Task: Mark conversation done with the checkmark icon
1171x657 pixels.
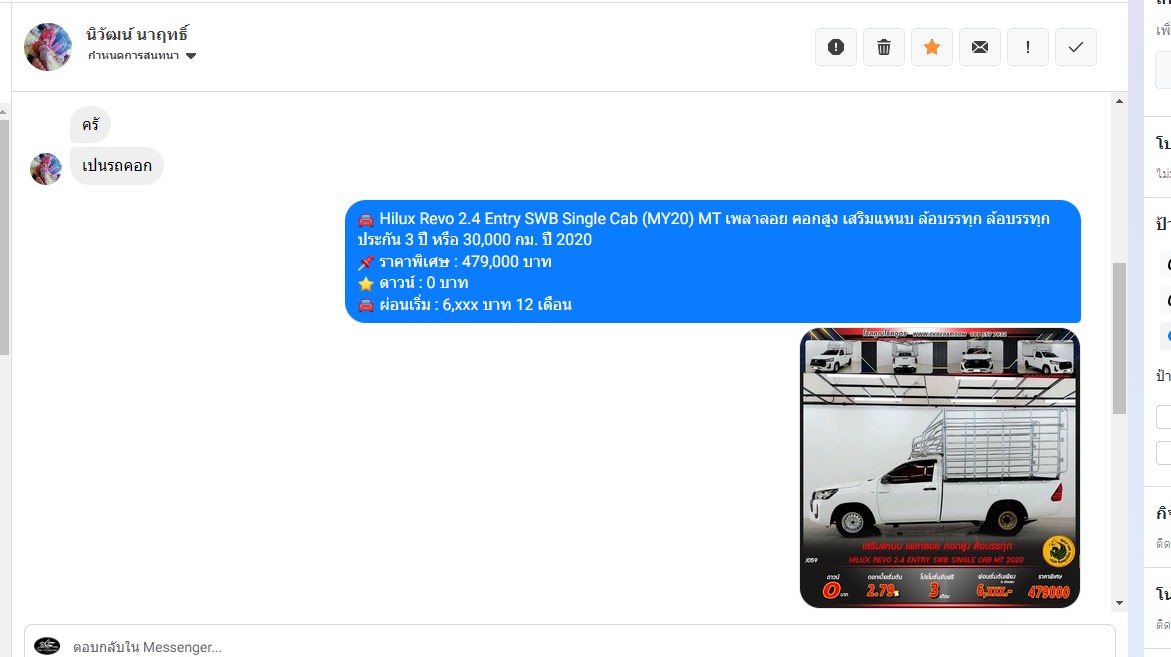Action: pyautogui.click(x=1075, y=47)
